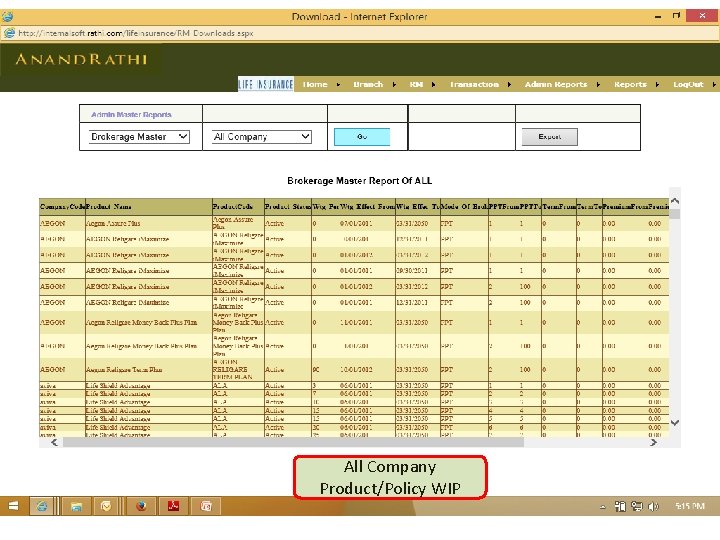The image size is (720, 540).
Task: Open Adobe Reader taskbar icon
Action: [x=173, y=506]
